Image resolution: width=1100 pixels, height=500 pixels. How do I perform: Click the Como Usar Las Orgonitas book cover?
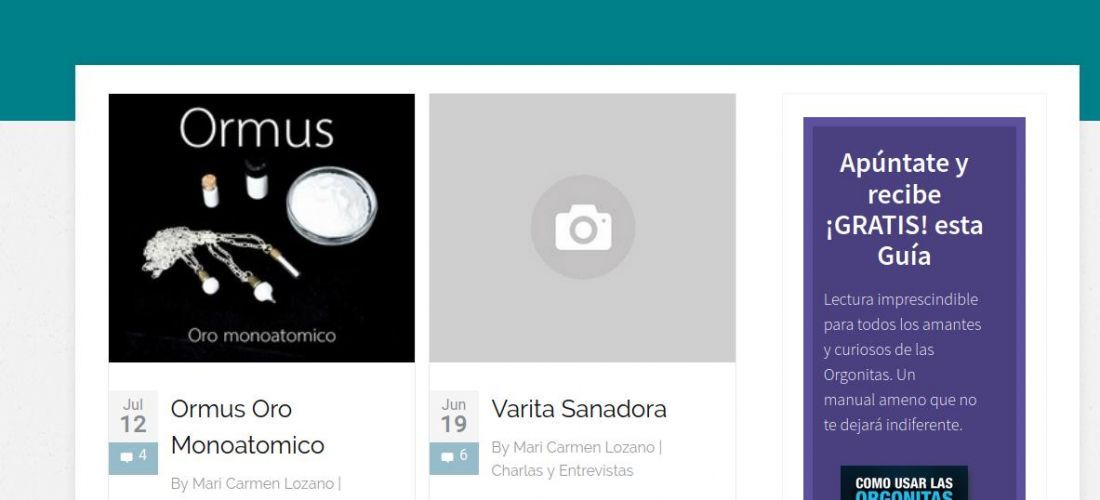904,483
